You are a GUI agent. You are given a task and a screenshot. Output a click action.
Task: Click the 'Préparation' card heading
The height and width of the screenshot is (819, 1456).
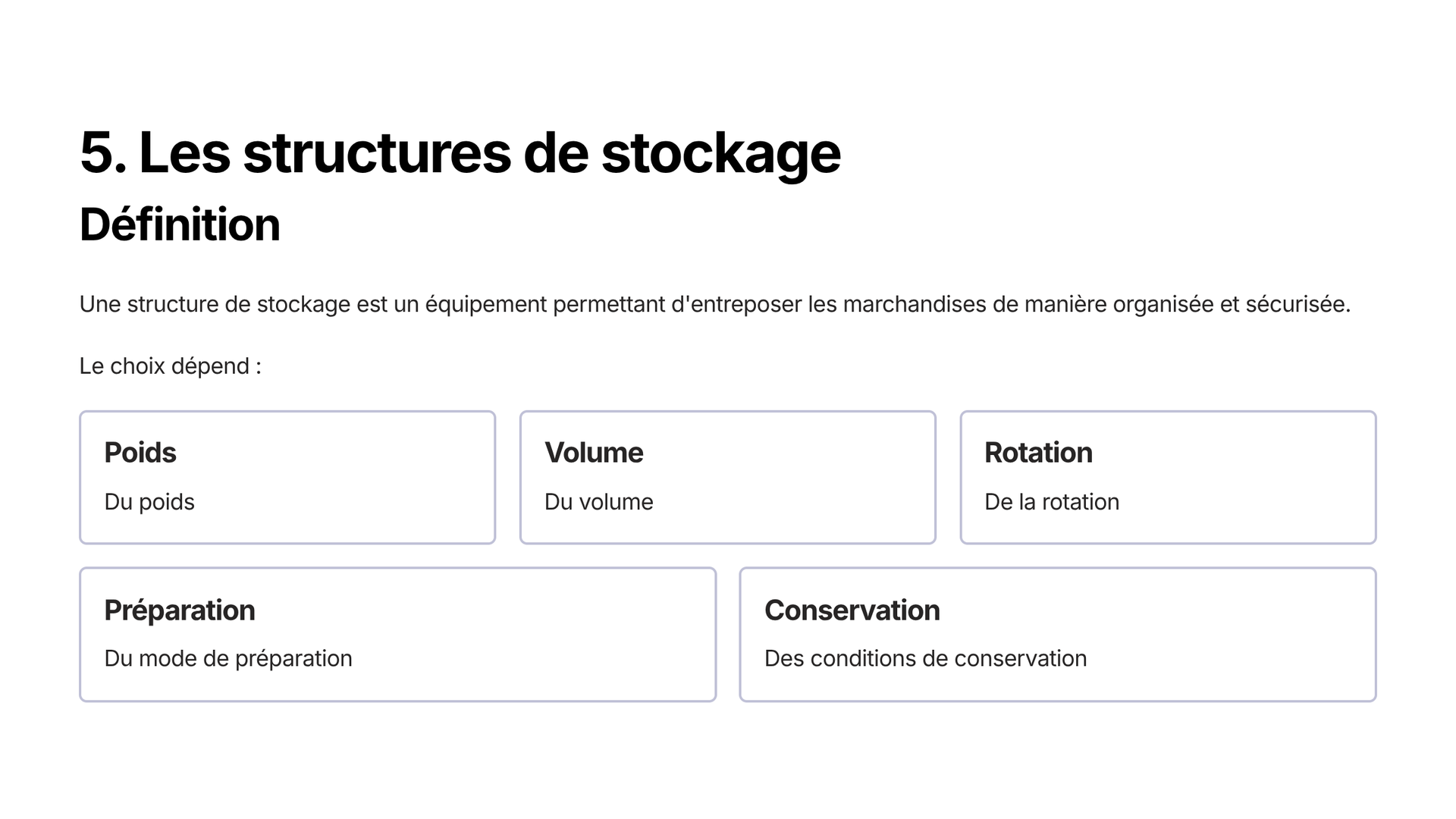click(x=180, y=610)
